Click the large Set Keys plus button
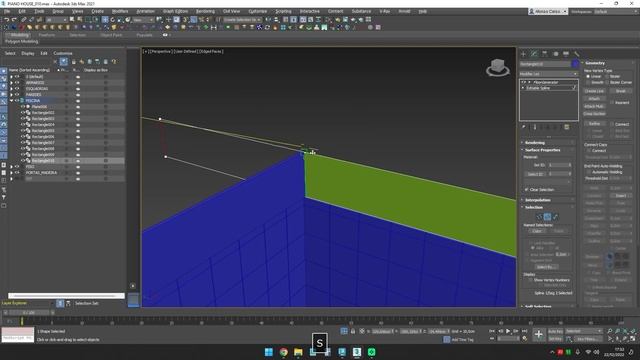Screen dimensions: 640x360 (539, 335)
